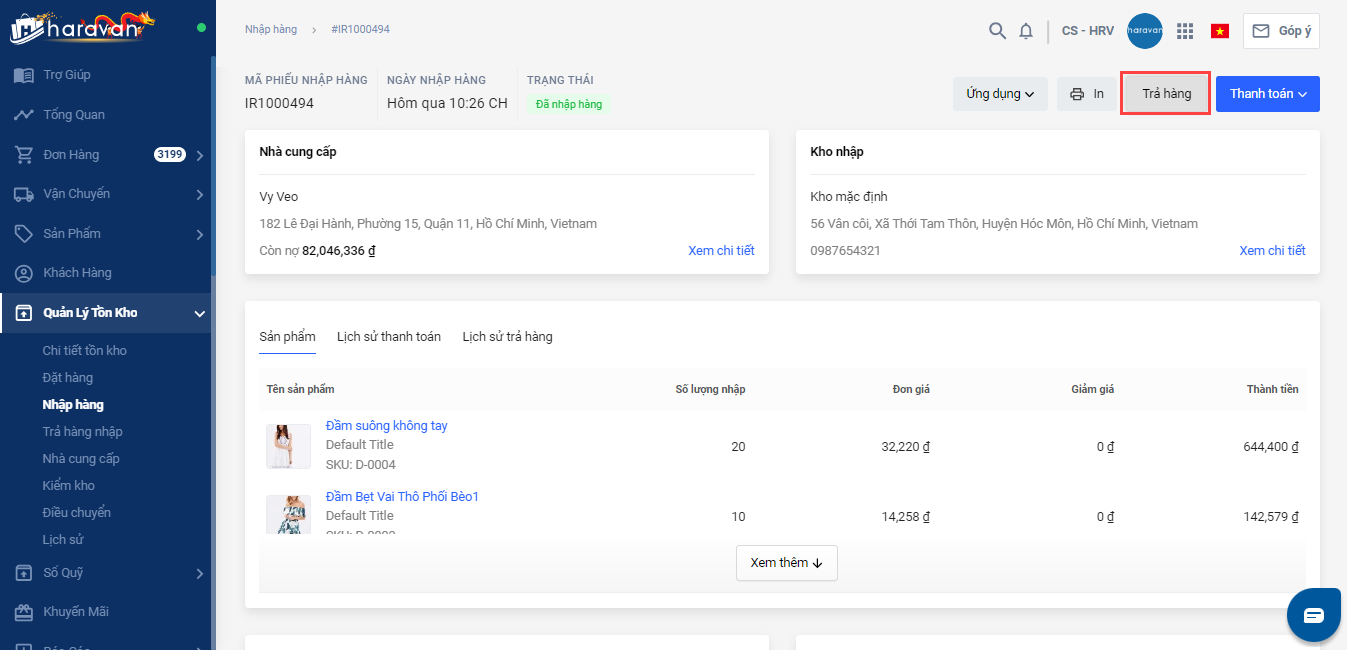
Task: Expand the Ứng dụng dropdown
Action: click(x=999, y=94)
